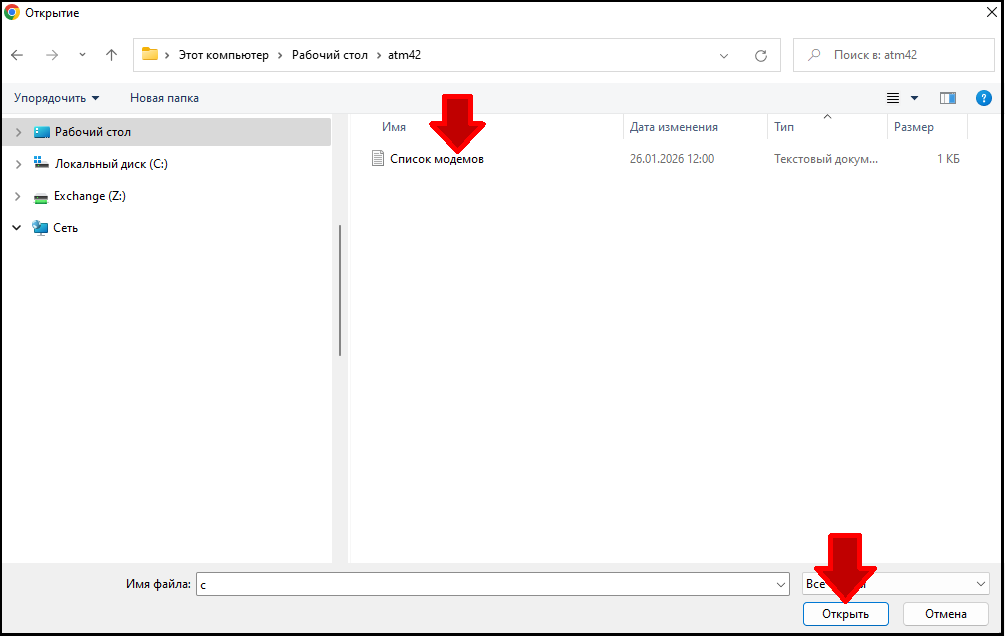Sort files by Дата изменения column
Screen dimensions: 1005x636
pyautogui.click(x=674, y=127)
